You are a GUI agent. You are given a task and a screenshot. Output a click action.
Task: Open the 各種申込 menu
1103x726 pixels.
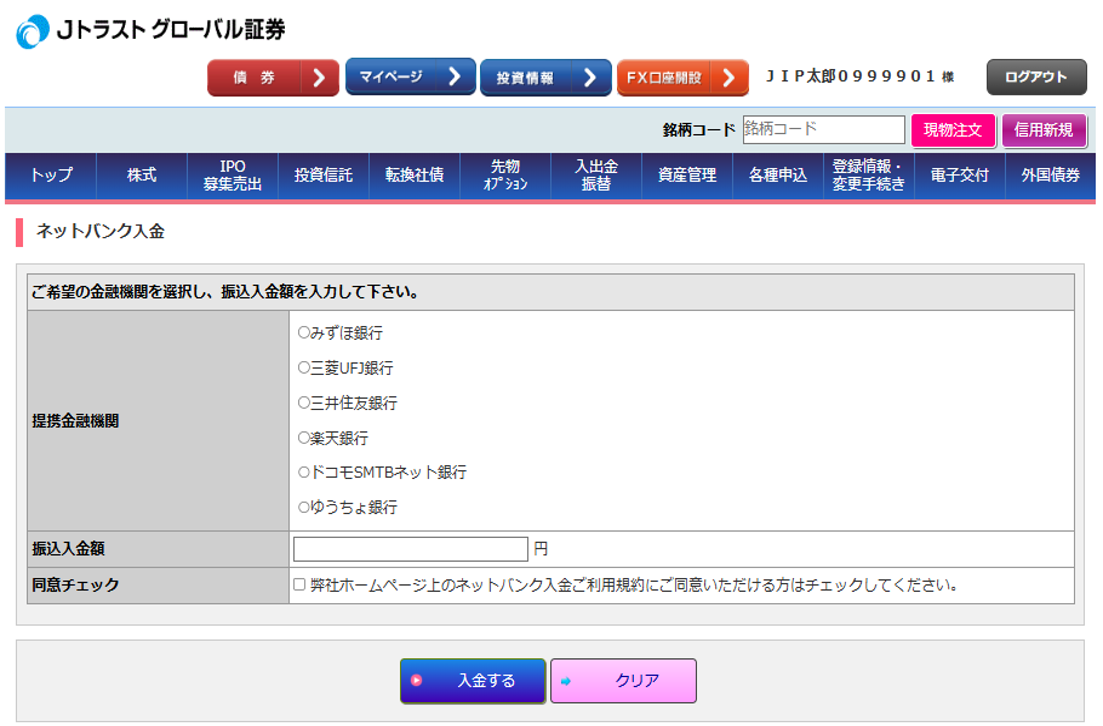pyautogui.click(x=777, y=175)
